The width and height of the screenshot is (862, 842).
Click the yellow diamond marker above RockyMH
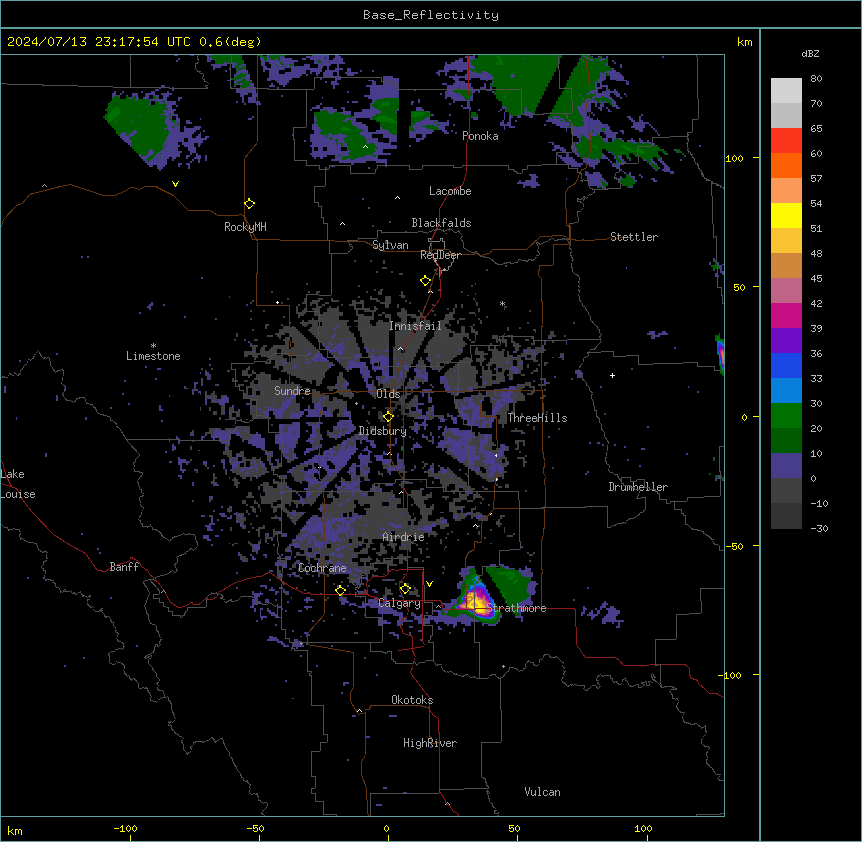coord(249,204)
